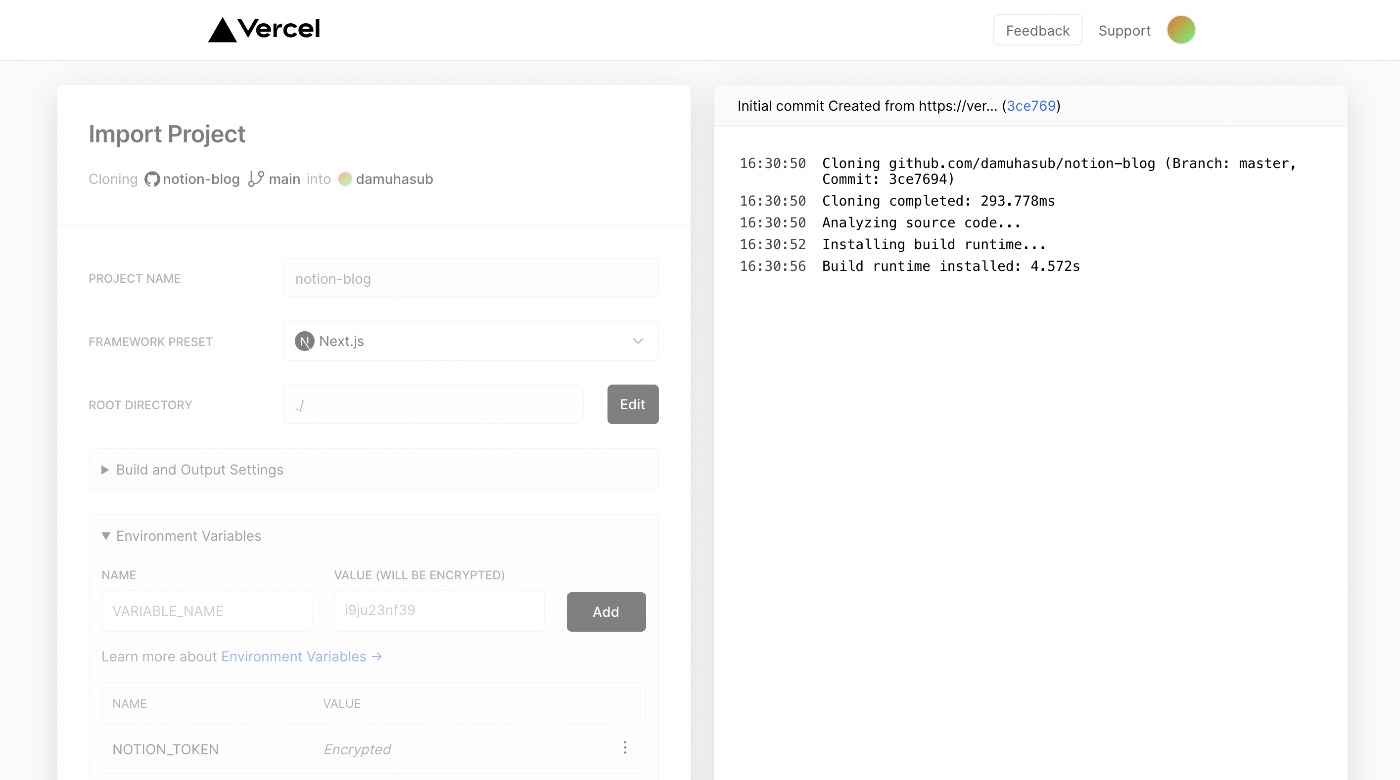Click the Add environment variable button
Screen dimensions: 1400x780
pos(606,612)
